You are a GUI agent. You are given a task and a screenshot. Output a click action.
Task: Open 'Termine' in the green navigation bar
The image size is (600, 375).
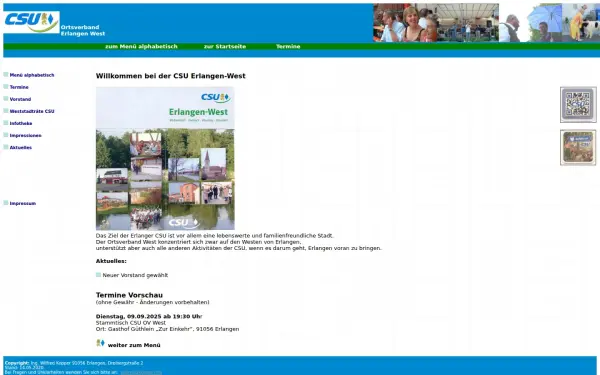[x=288, y=46]
